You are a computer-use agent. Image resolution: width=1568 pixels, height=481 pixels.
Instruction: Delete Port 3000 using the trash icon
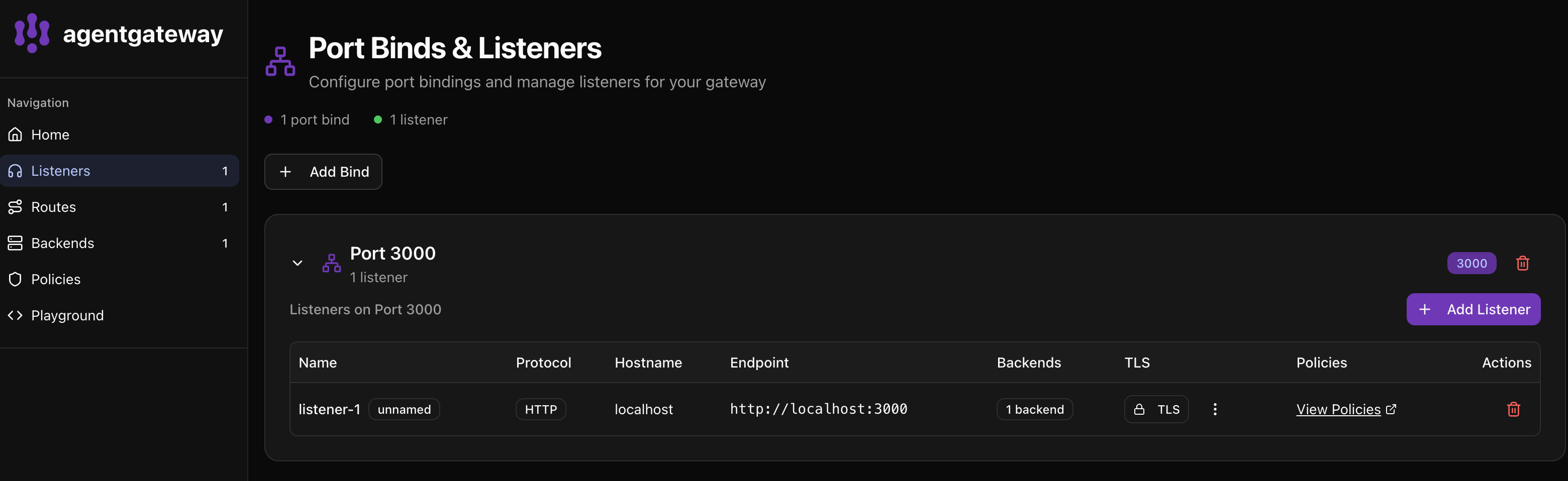[x=1523, y=263]
